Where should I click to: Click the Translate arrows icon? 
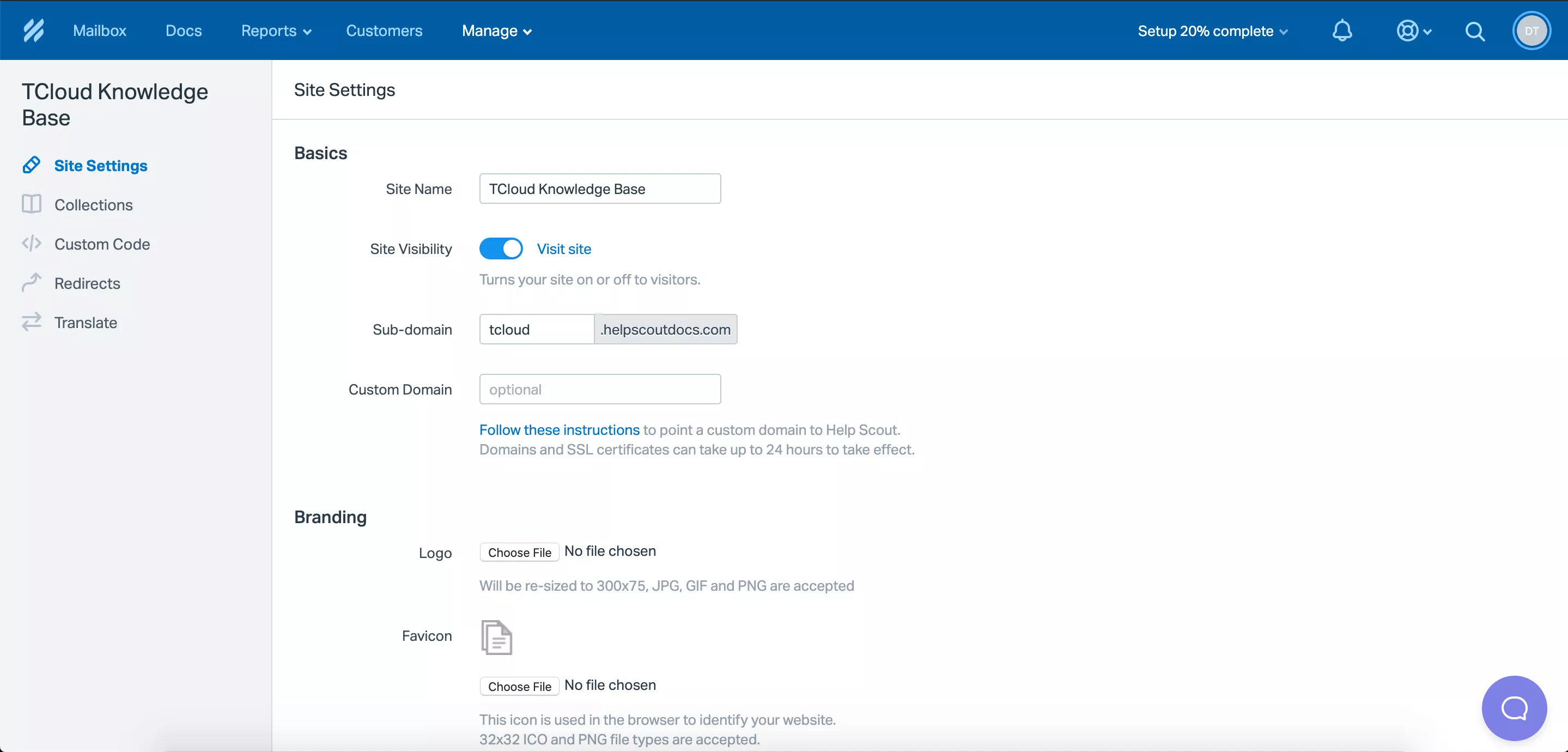32,322
